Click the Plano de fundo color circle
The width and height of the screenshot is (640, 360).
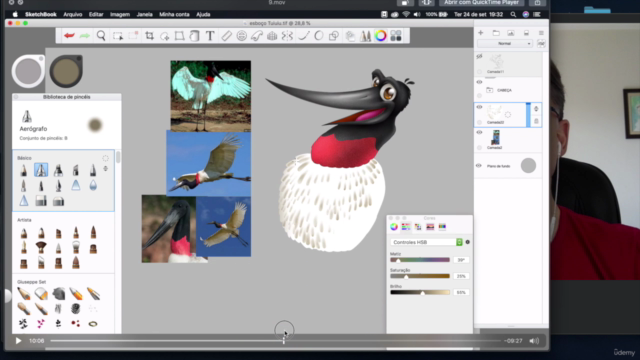click(528, 165)
